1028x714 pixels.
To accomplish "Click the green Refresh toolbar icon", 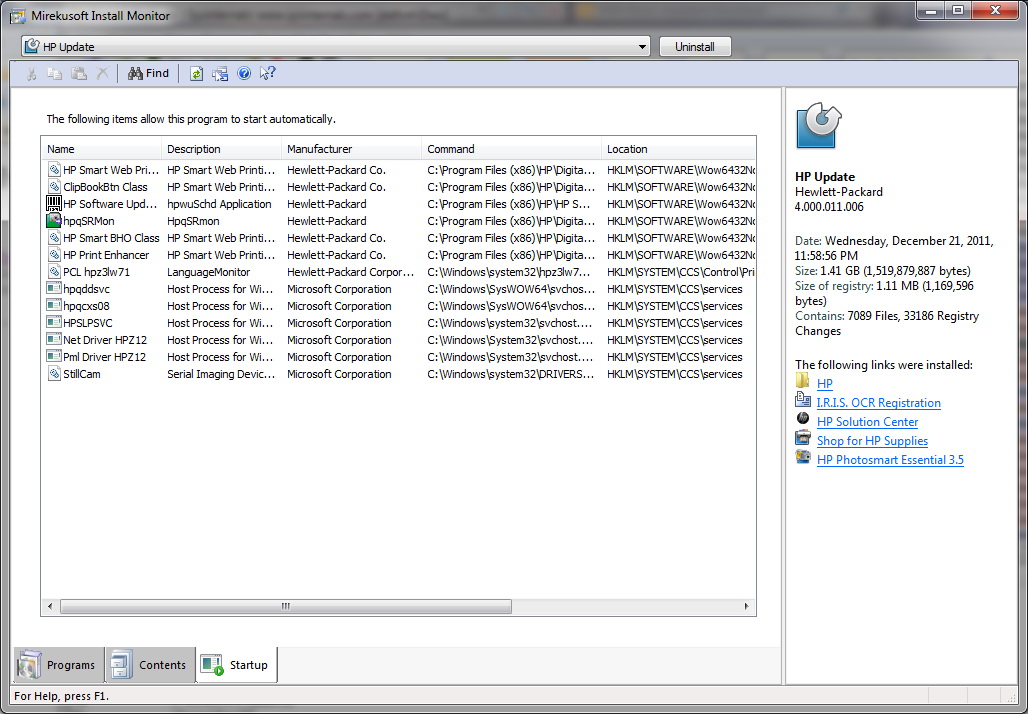I will [197, 73].
